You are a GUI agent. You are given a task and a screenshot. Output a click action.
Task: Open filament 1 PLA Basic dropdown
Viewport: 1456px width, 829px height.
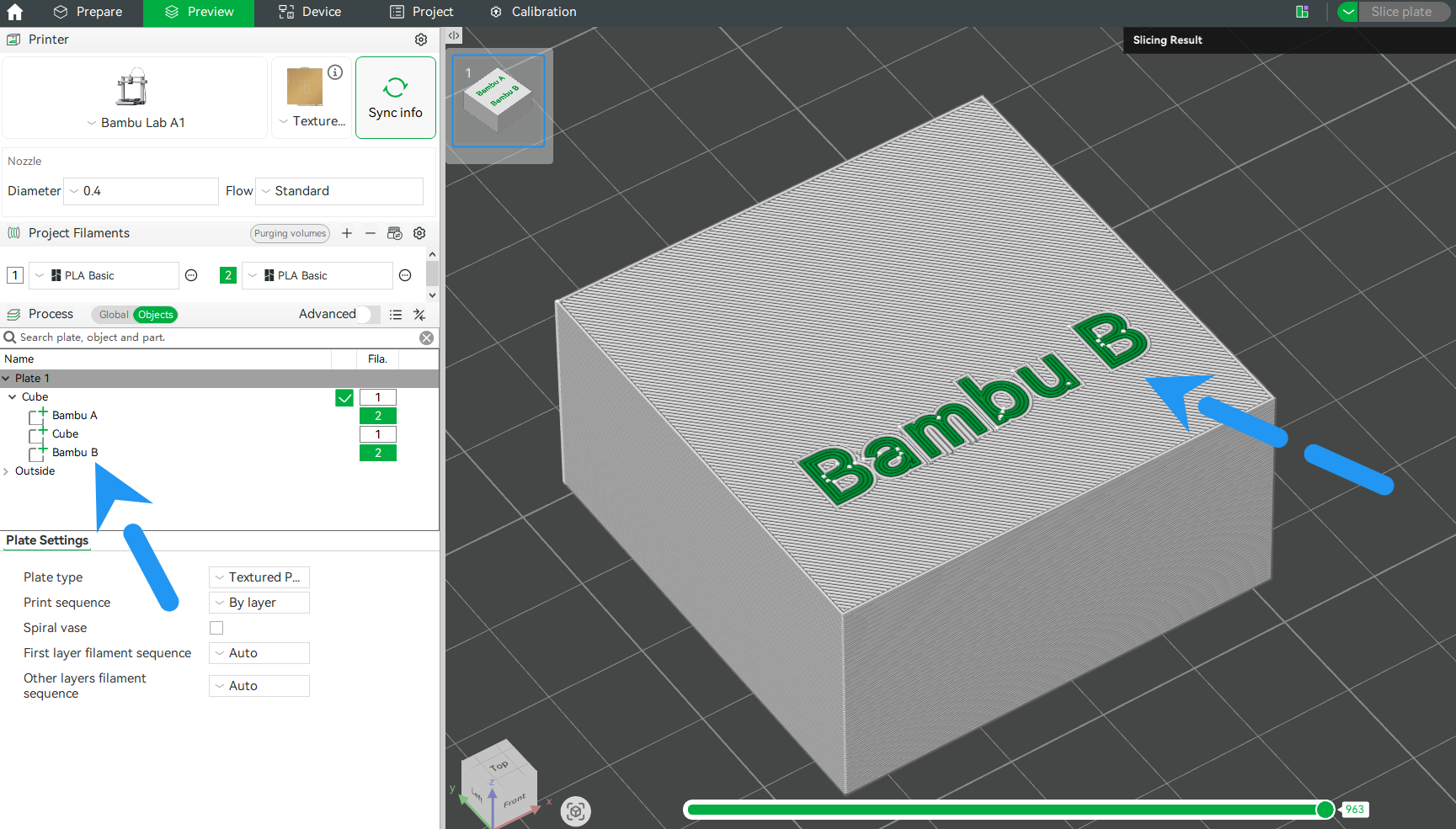coord(104,275)
